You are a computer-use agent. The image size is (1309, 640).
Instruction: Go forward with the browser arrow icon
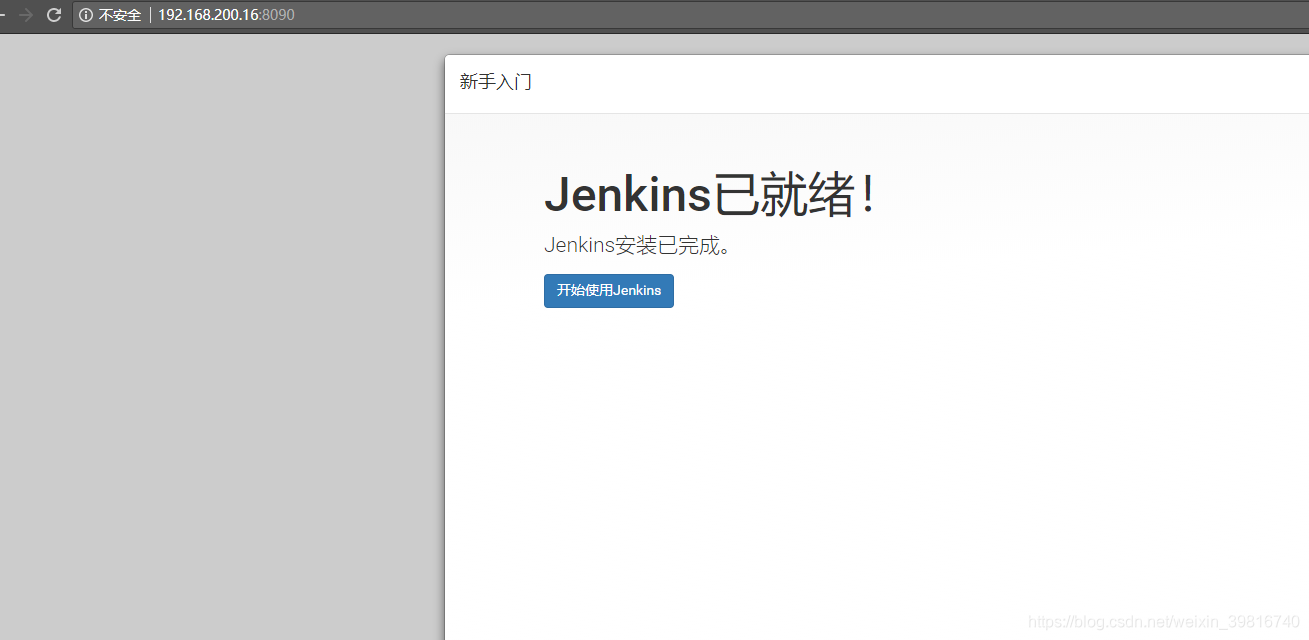(26, 15)
